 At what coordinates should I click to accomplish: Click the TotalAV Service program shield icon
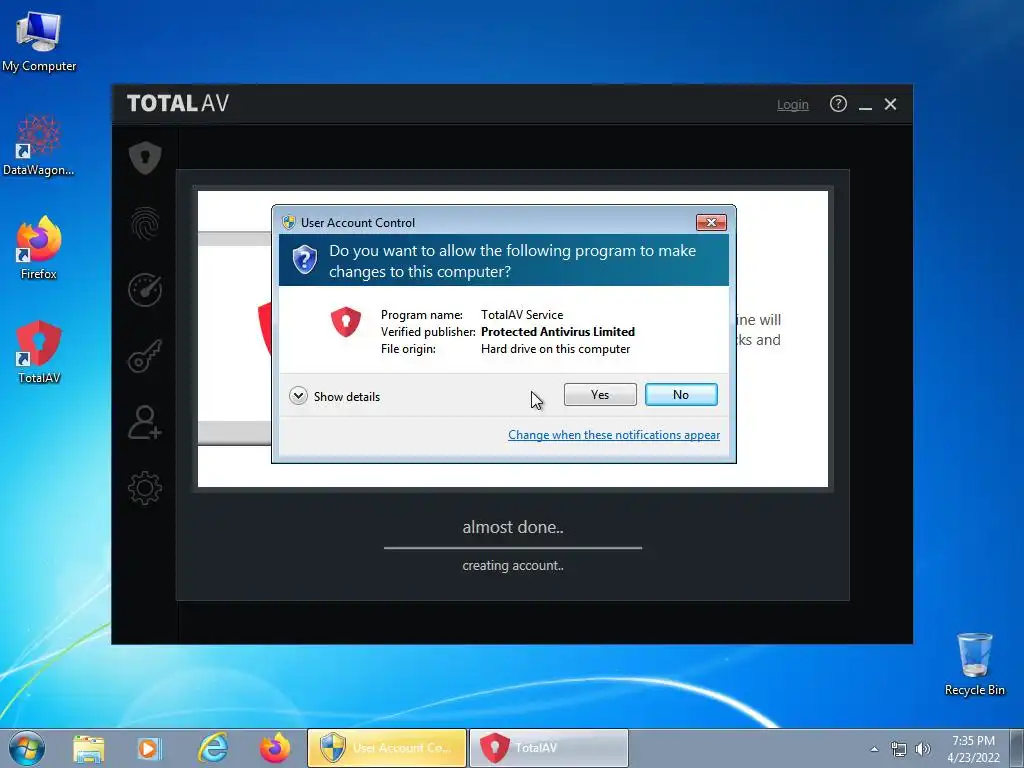pos(346,322)
